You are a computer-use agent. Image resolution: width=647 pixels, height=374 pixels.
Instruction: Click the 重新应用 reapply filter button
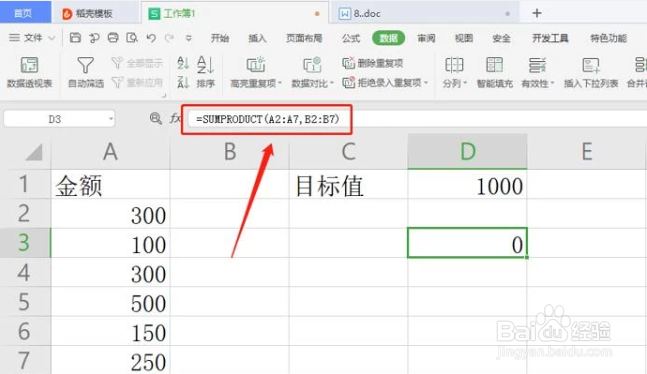tap(137, 83)
